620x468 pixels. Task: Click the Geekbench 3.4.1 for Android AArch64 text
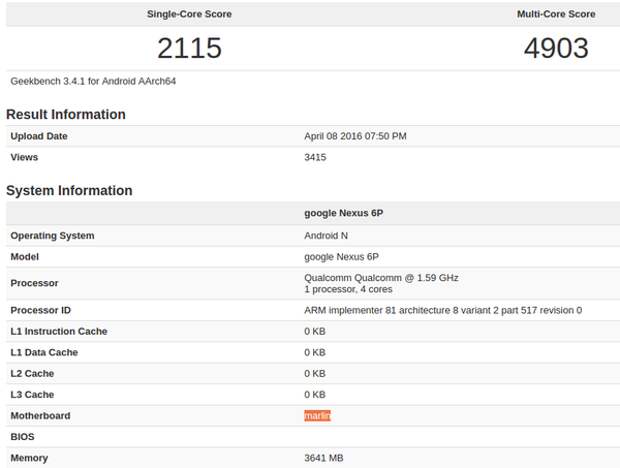click(x=93, y=81)
